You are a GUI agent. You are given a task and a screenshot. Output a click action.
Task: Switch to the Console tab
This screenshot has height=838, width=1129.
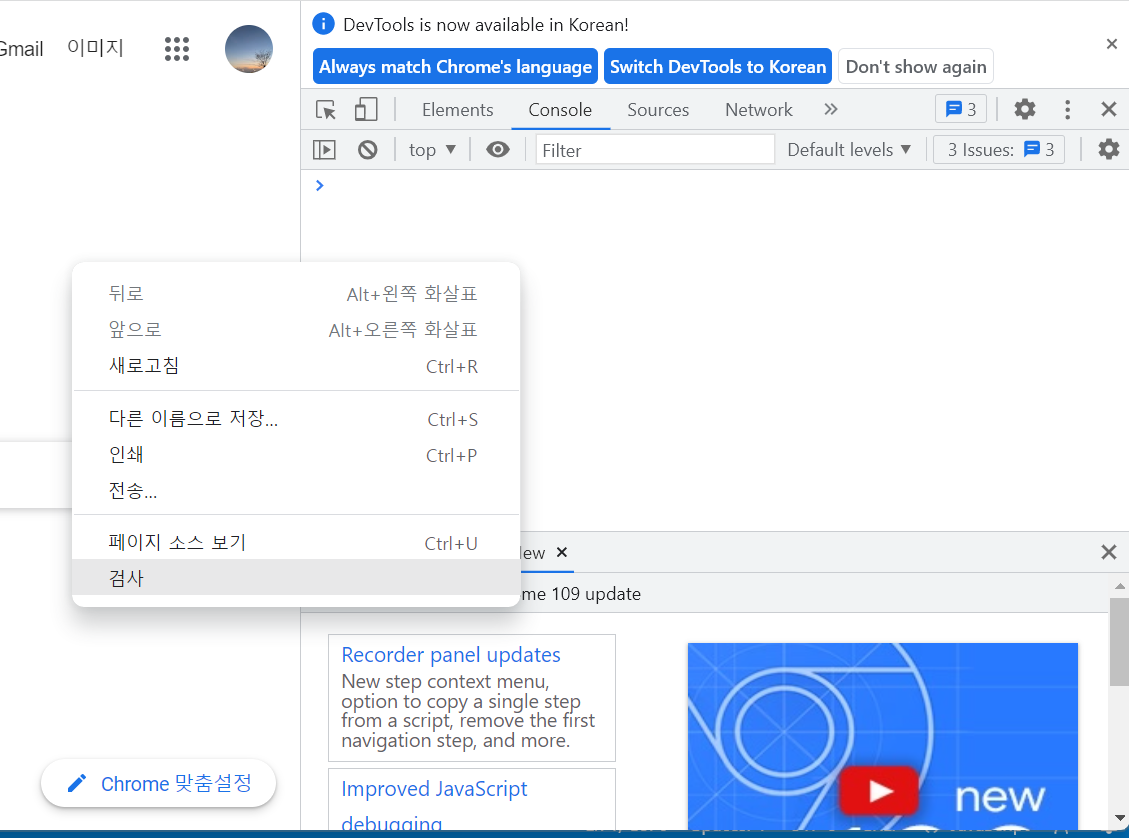(x=560, y=109)
